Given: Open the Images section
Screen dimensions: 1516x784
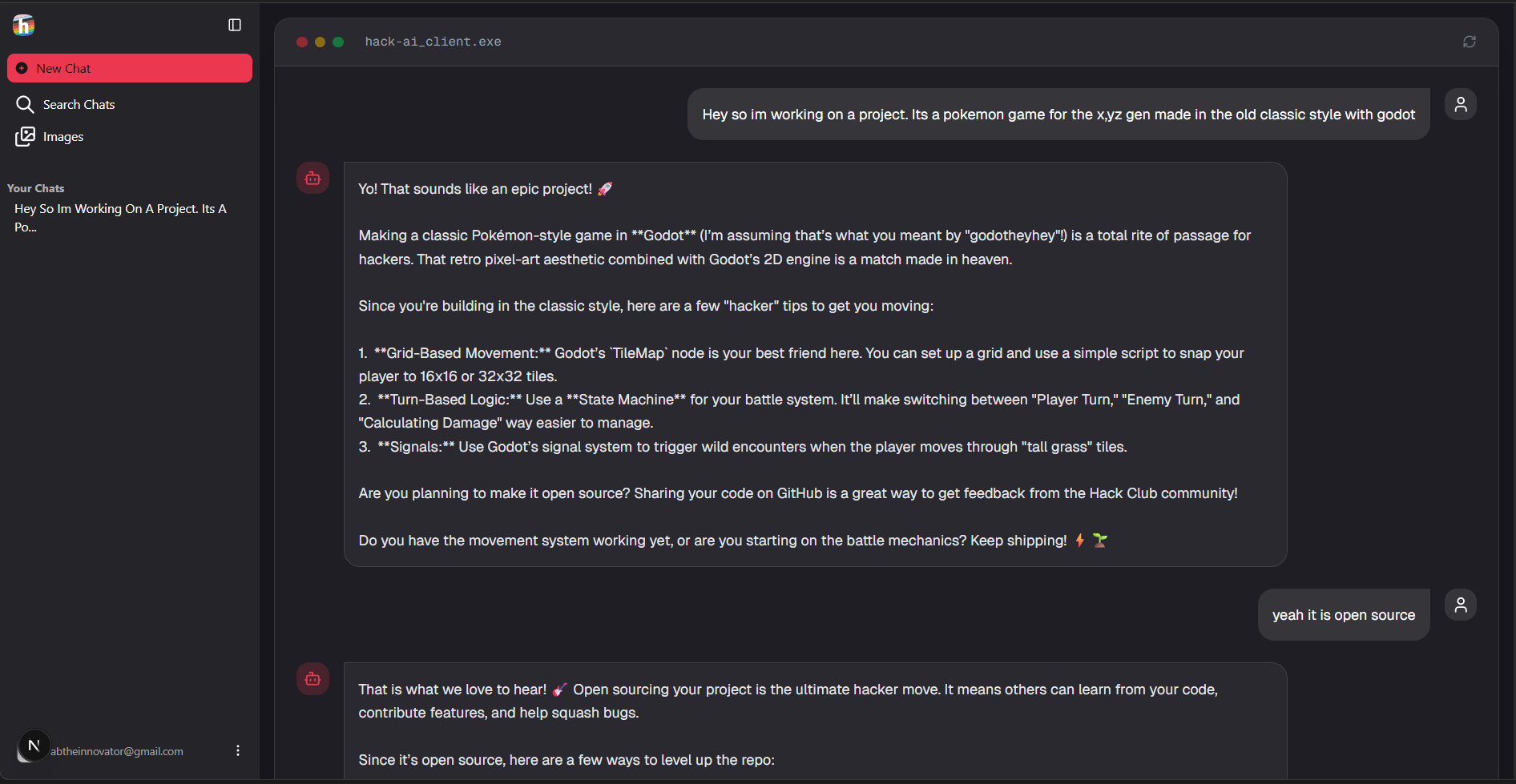Looking at the screenshot, I should coord(62,137).
